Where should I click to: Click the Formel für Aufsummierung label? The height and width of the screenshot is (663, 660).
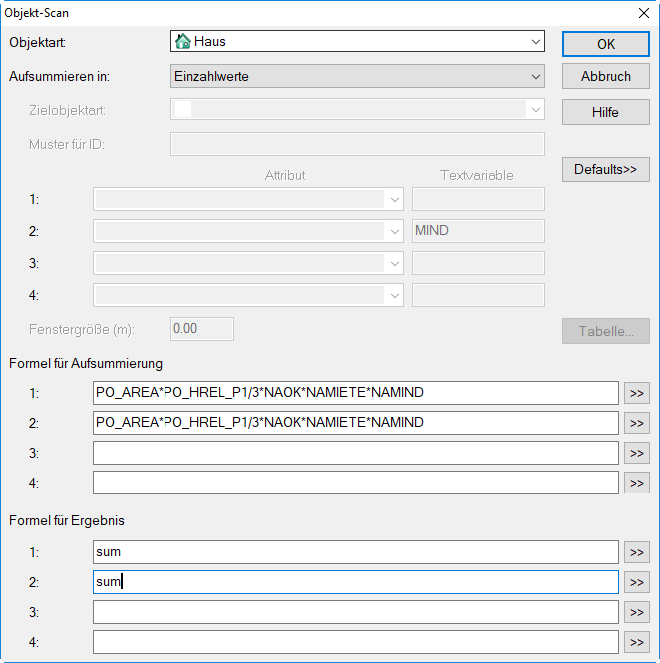click(x=86, y=364)
